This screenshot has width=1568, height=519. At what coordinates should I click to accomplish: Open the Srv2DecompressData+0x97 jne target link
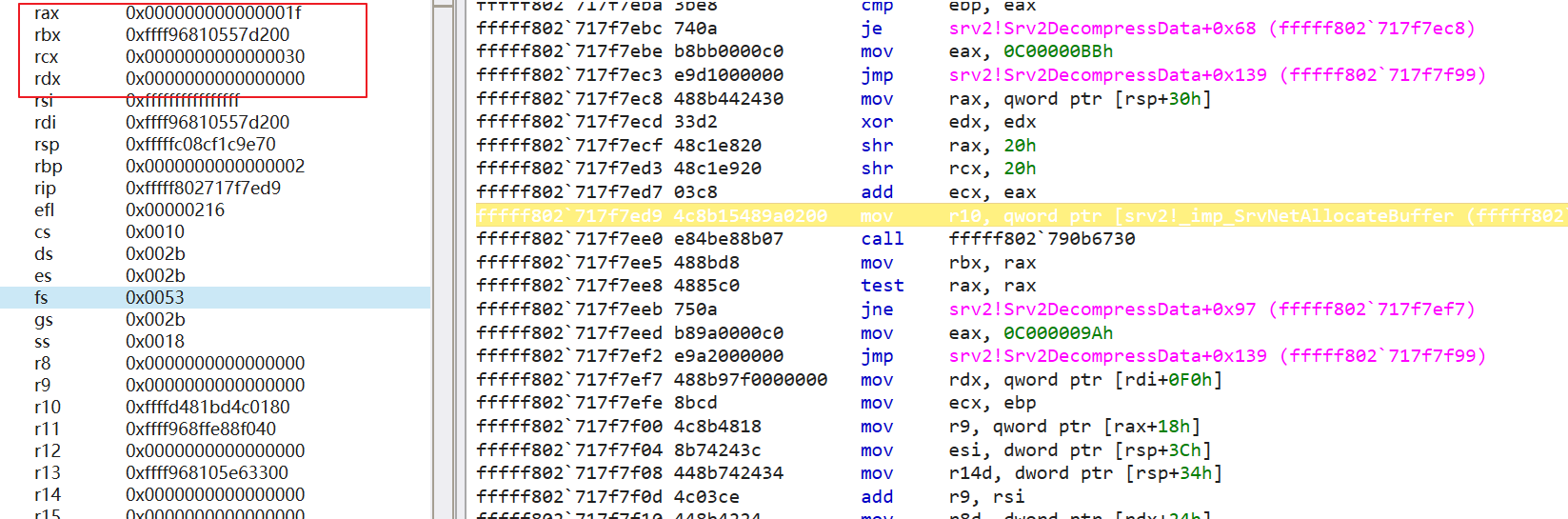[x=1212, y=309]
